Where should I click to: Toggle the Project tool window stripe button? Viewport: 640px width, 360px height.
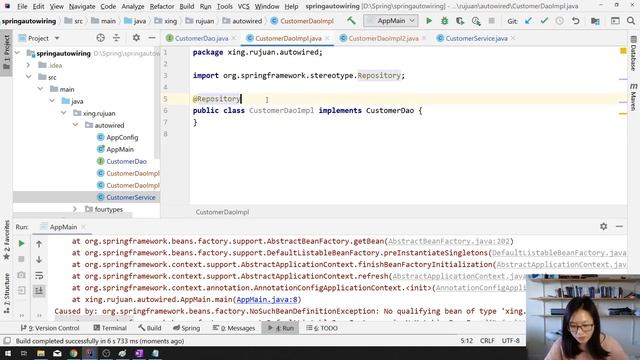coord(7,52)
